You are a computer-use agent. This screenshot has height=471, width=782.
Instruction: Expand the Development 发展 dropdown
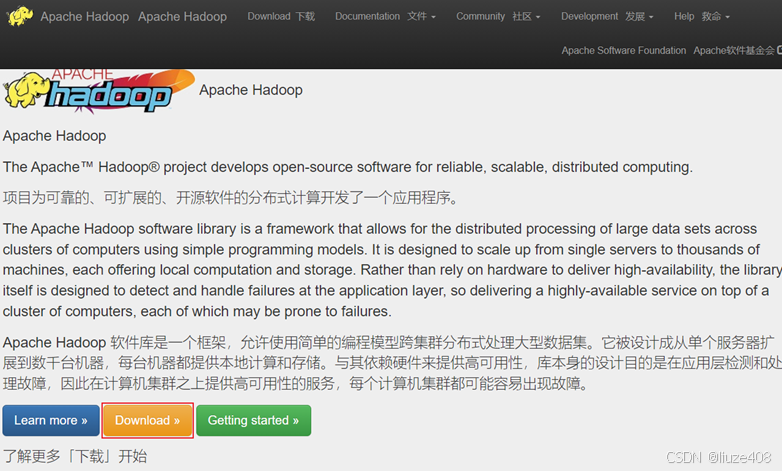(607, 16)
